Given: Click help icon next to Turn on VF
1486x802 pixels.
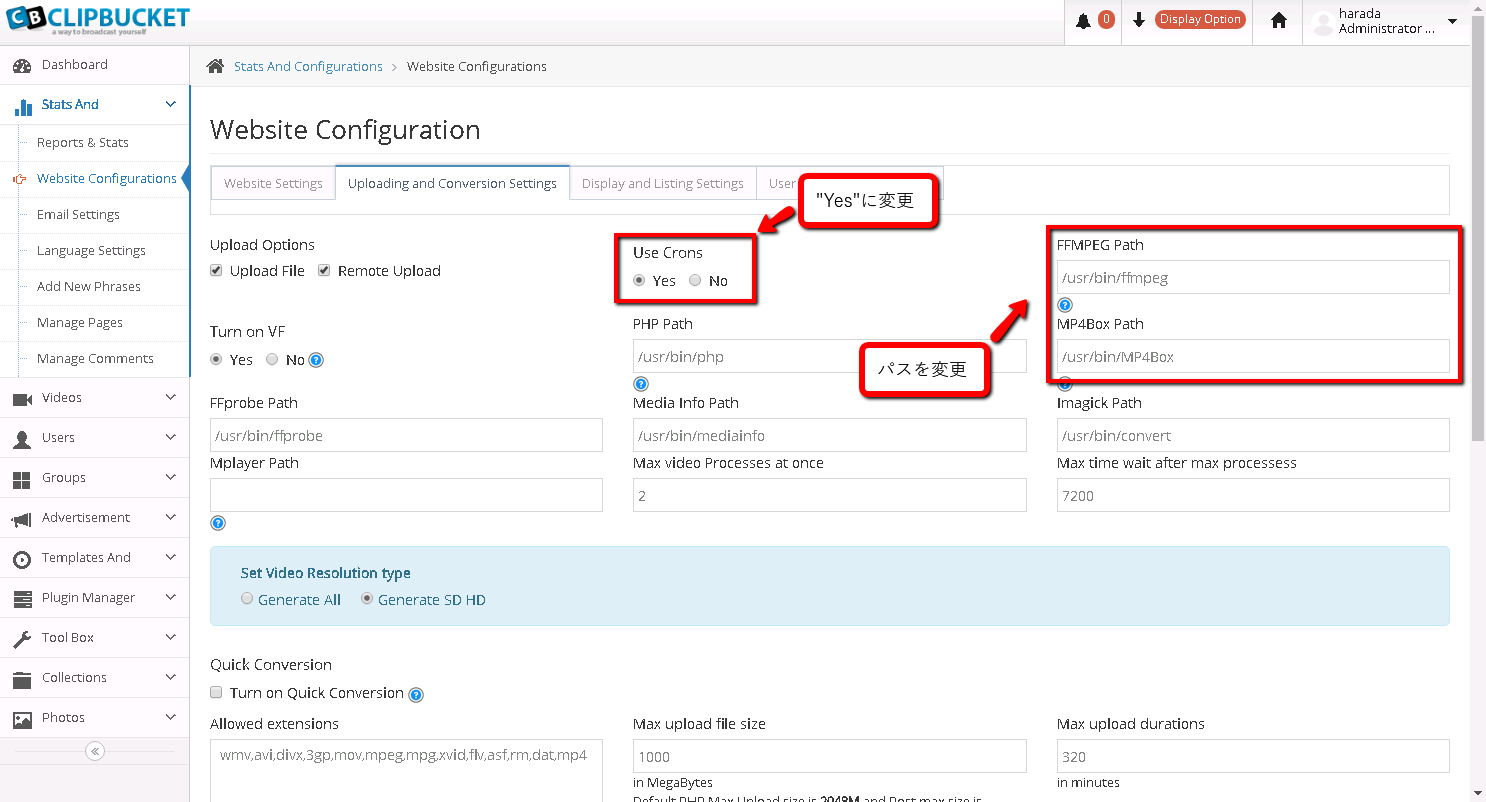Looking at the screenshot, I should (x=317, y=360).
